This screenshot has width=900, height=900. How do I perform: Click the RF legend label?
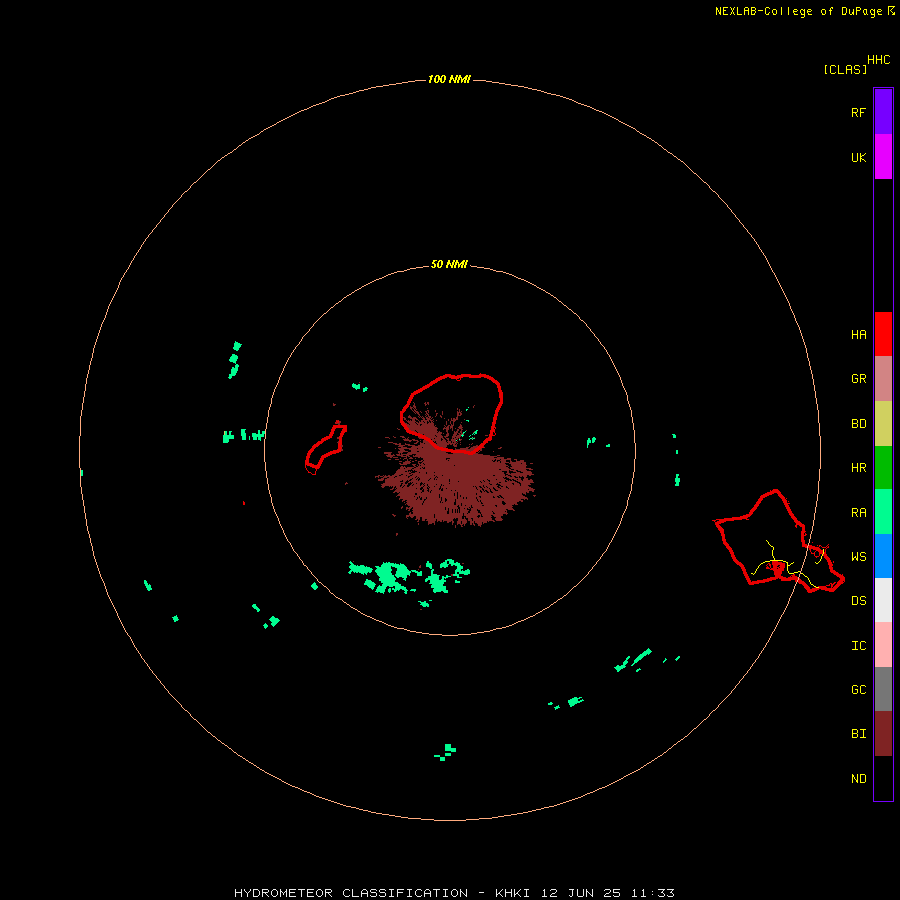point(858,112)
